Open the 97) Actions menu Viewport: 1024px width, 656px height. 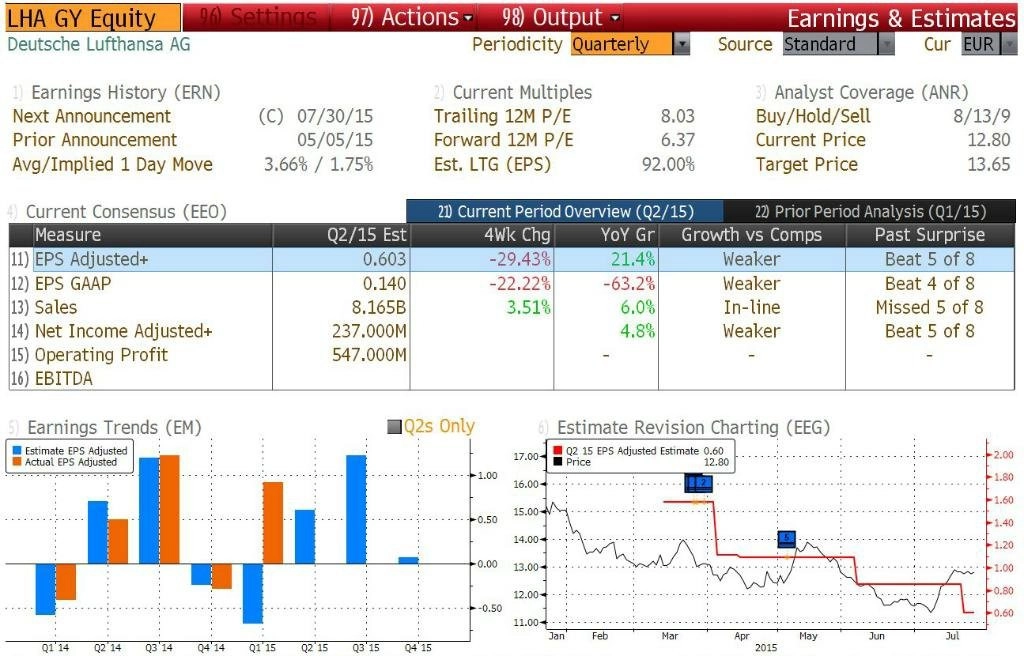click(411, 18)
